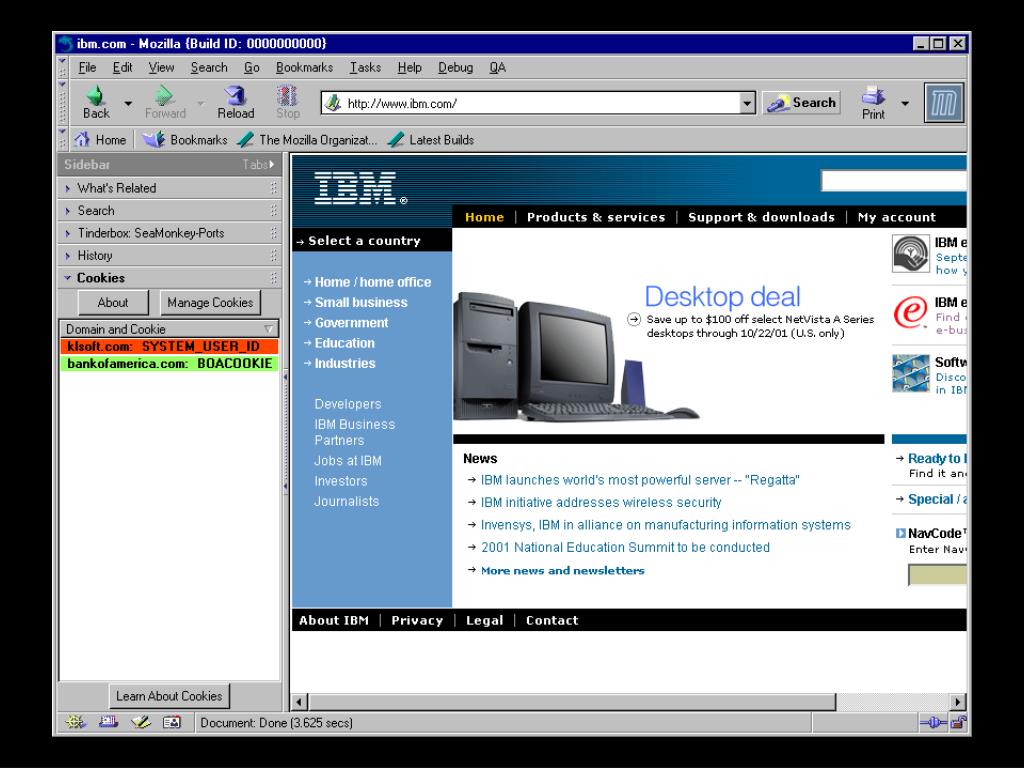Viewport: 1024px width, 768px height.
Task: Collapse the Cookies sidebar panel
Action: click(169, 278)
